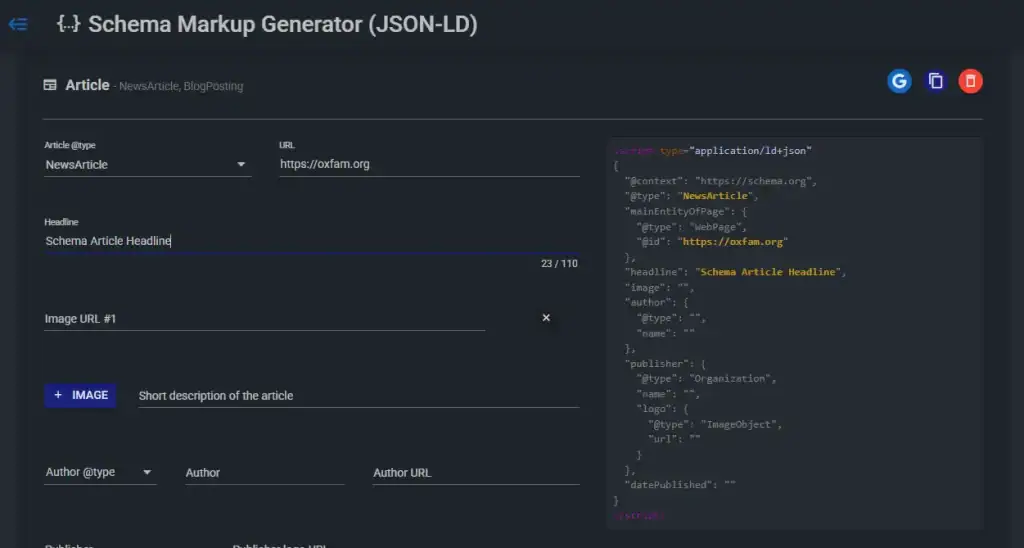Click the Article section table icon
This screenshot has height=548, width=1024.
coord(50,85)
